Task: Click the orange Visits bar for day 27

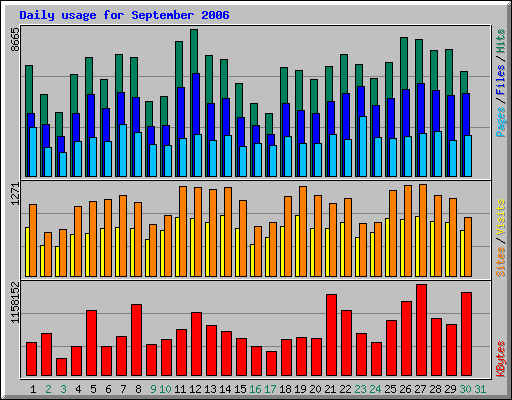Action: pos(423,230)
